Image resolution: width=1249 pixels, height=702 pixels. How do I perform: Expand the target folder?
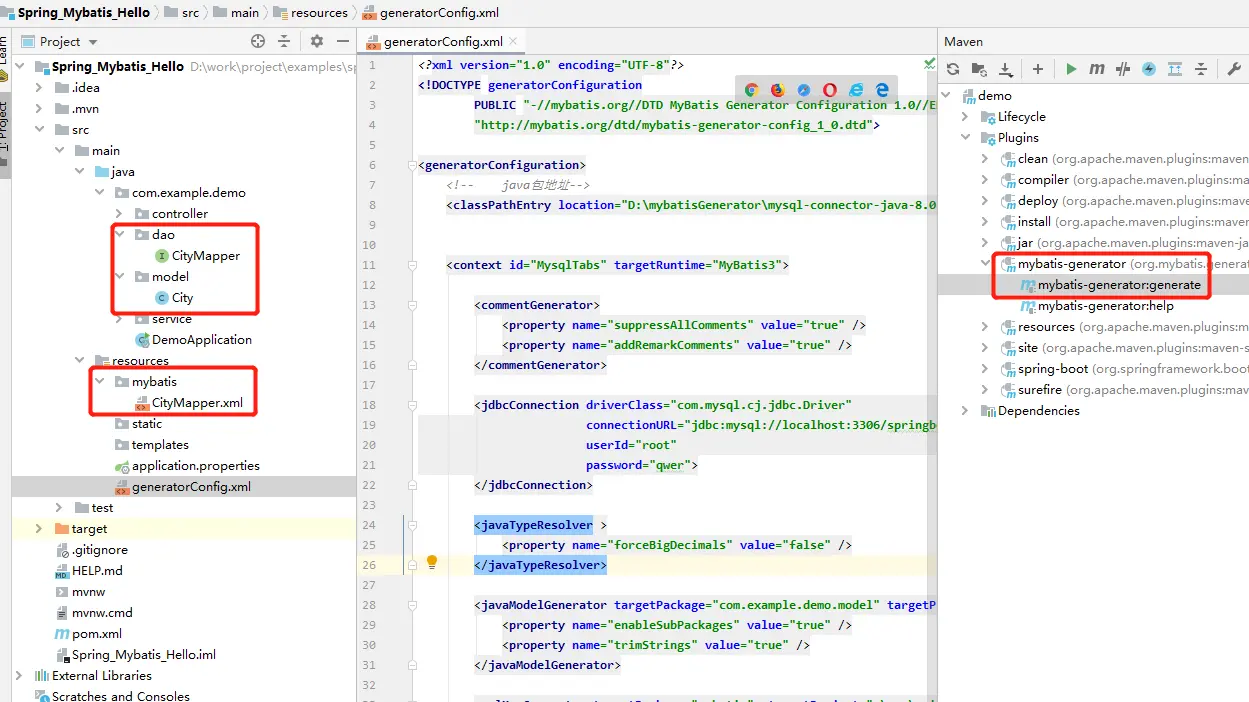40,528
